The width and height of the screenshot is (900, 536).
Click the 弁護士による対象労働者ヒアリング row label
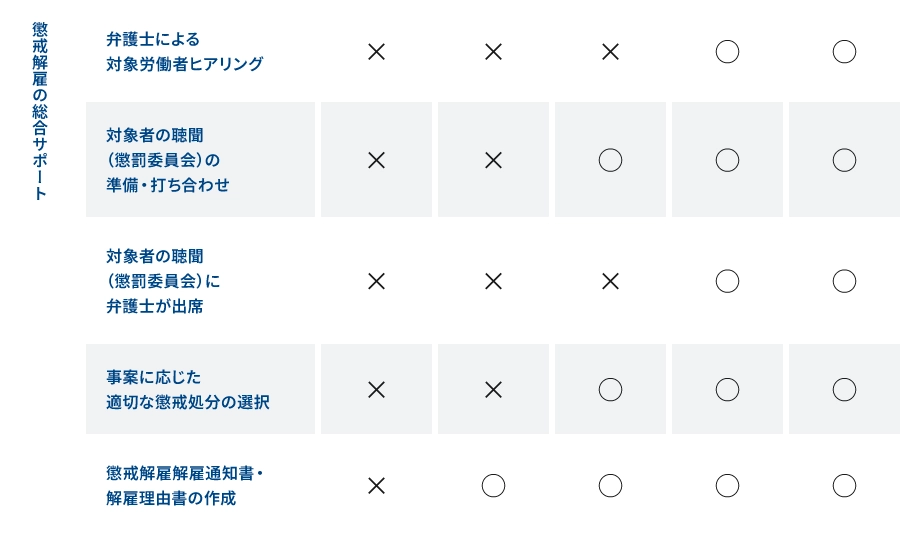click(x=184, y=52)
